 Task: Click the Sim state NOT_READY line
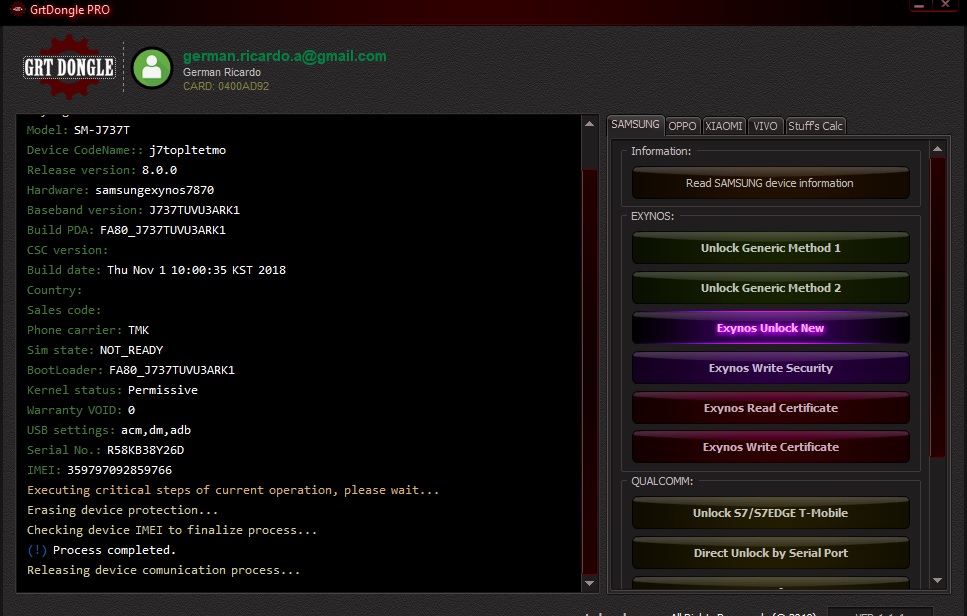(x=95, y=350)
